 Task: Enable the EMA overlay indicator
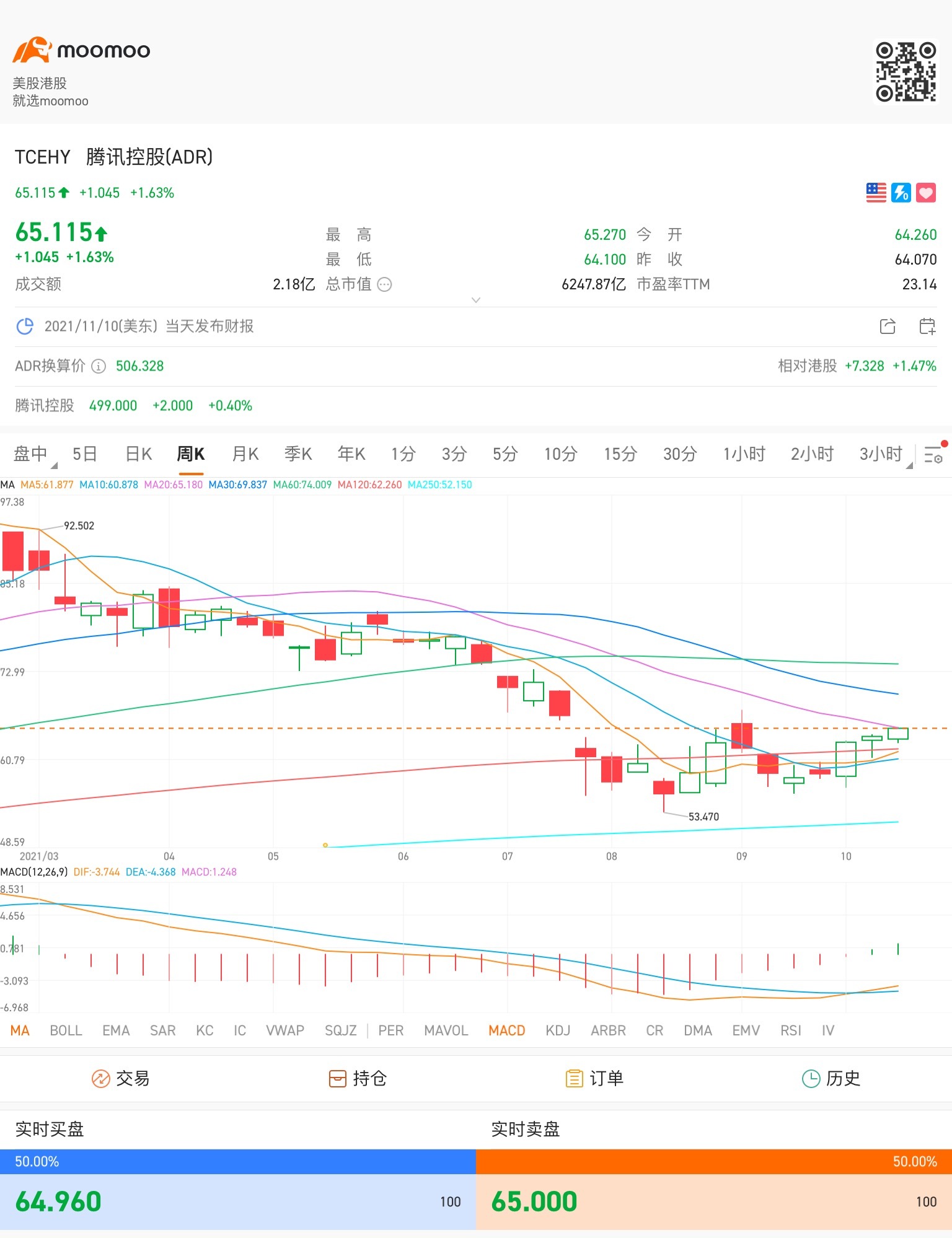pyautogui.click(x=116, y=1030)
